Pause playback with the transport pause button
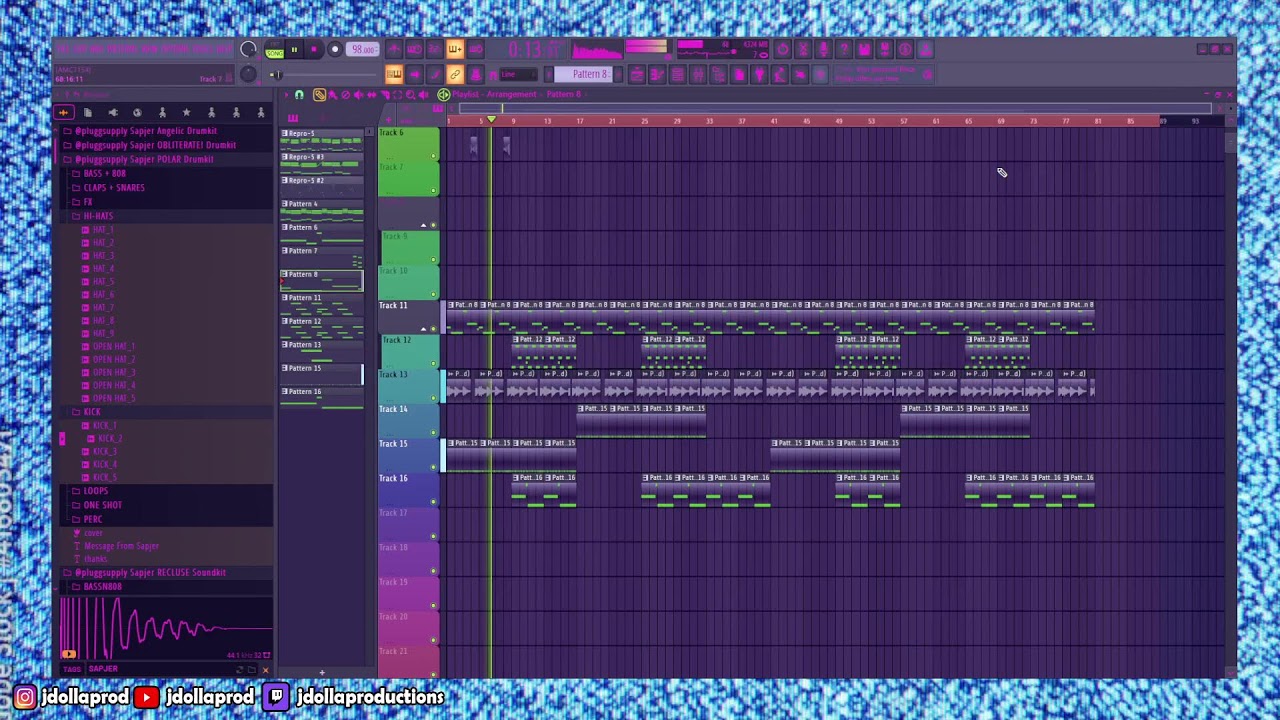The height and width of the screenshot is (720, 1280). [294, 49]
